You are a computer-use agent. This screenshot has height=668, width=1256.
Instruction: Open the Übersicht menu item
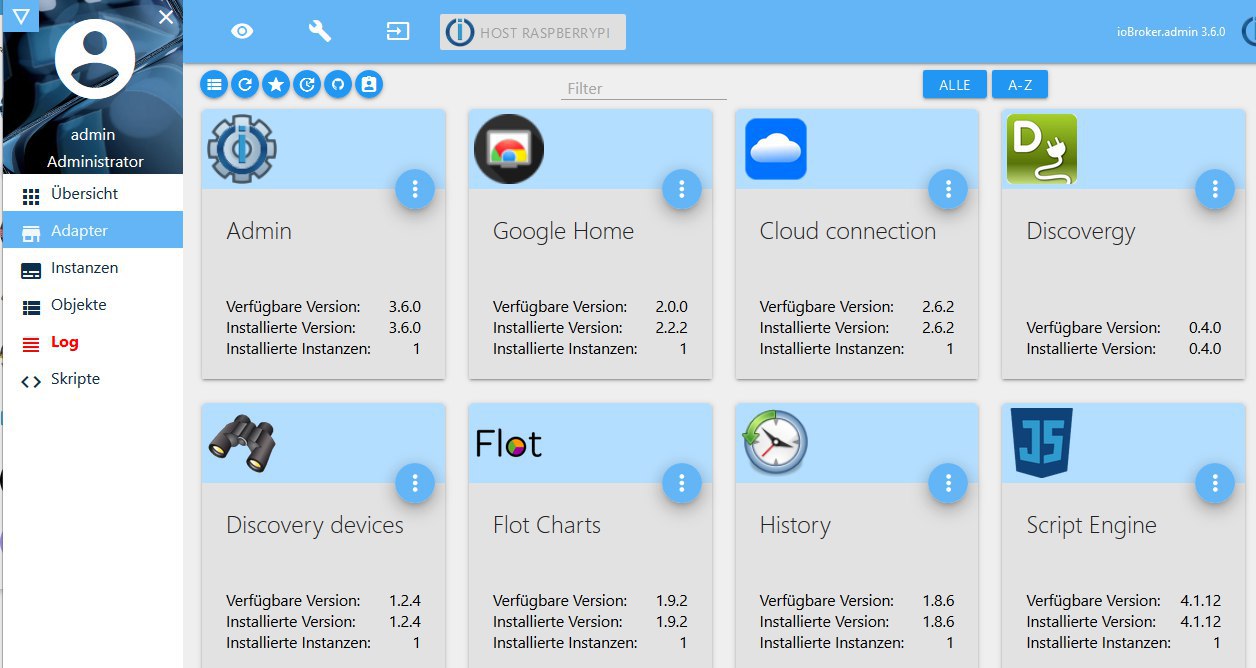(93, 194)
